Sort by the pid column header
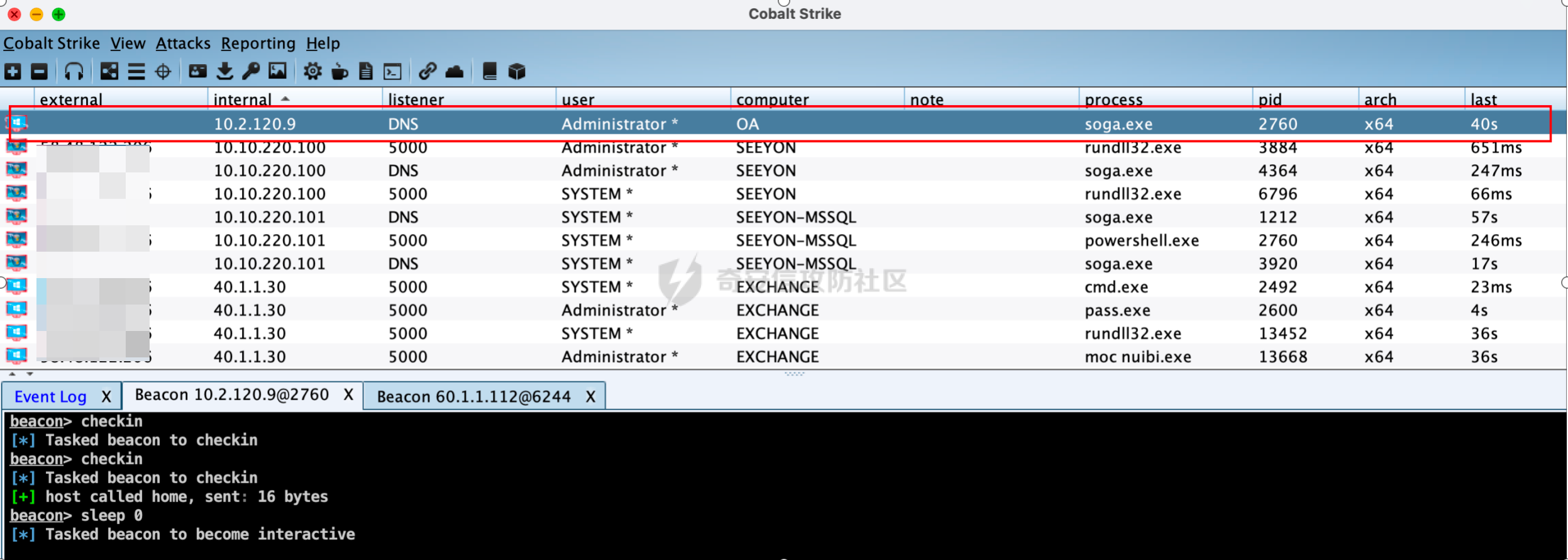This screenshot has width=1568, height=560. point(1305,99)
